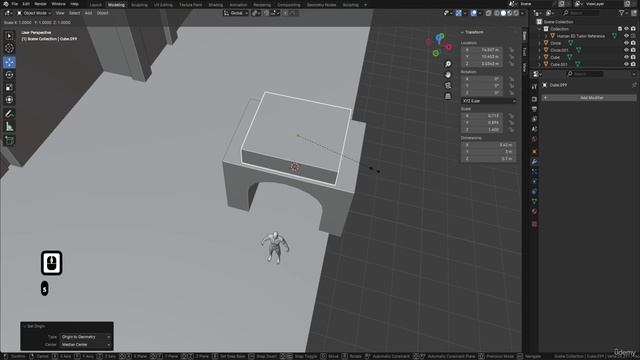
Task: Select the Move tool
Action: (x=9, y=62)
